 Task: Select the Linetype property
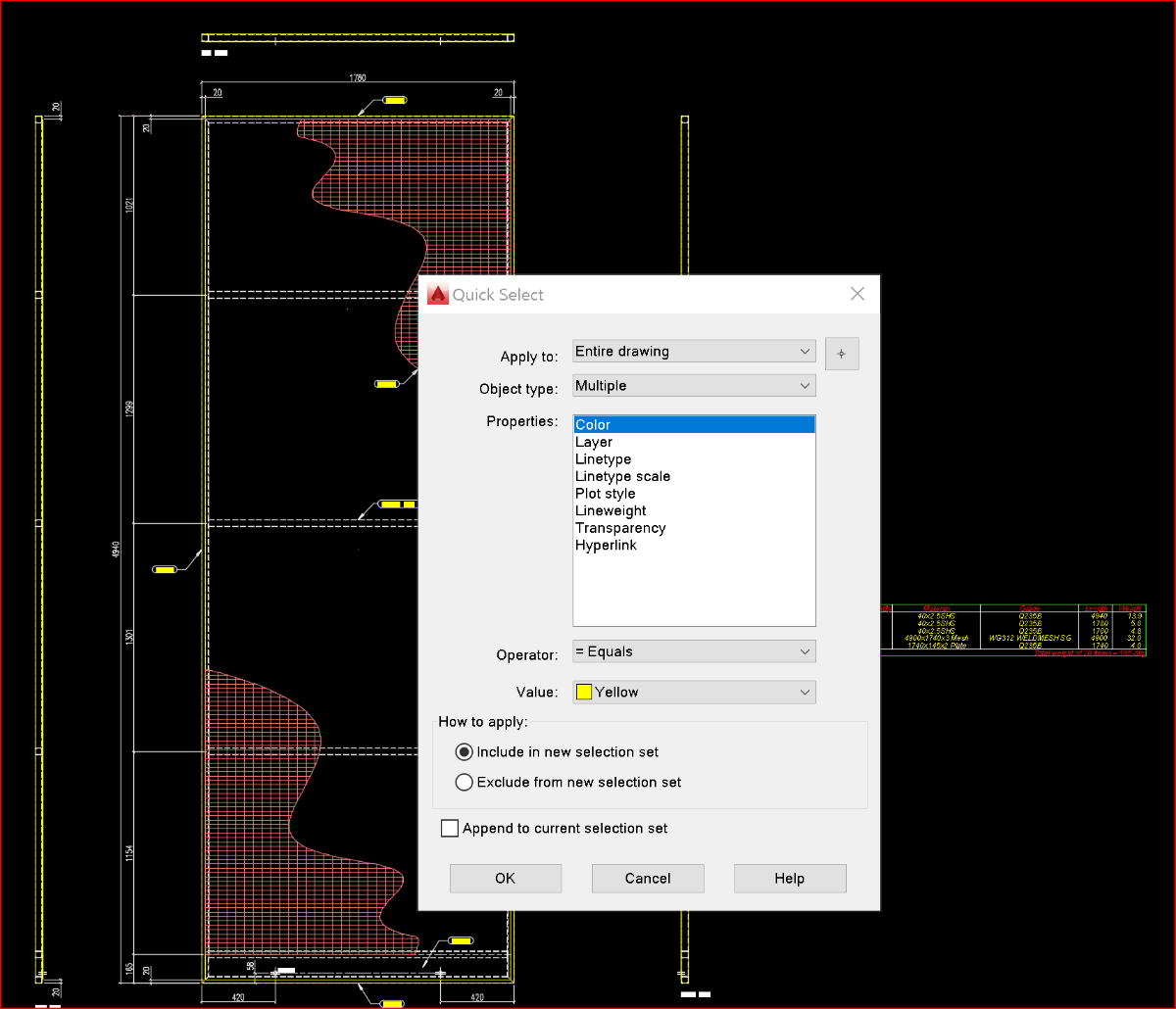(x=603, y=459)
